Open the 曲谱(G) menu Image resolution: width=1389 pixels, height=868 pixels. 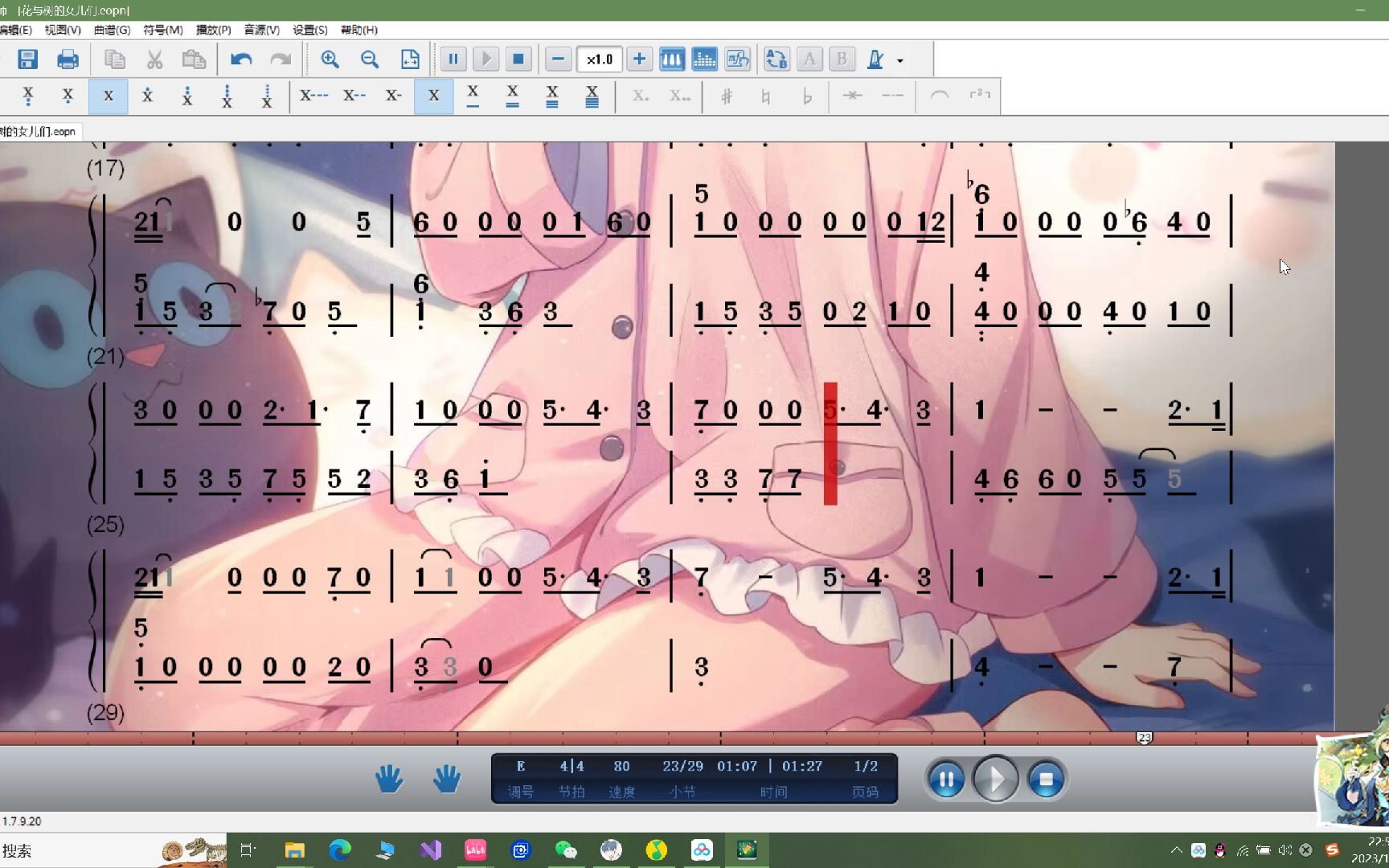tap(112, 30)
